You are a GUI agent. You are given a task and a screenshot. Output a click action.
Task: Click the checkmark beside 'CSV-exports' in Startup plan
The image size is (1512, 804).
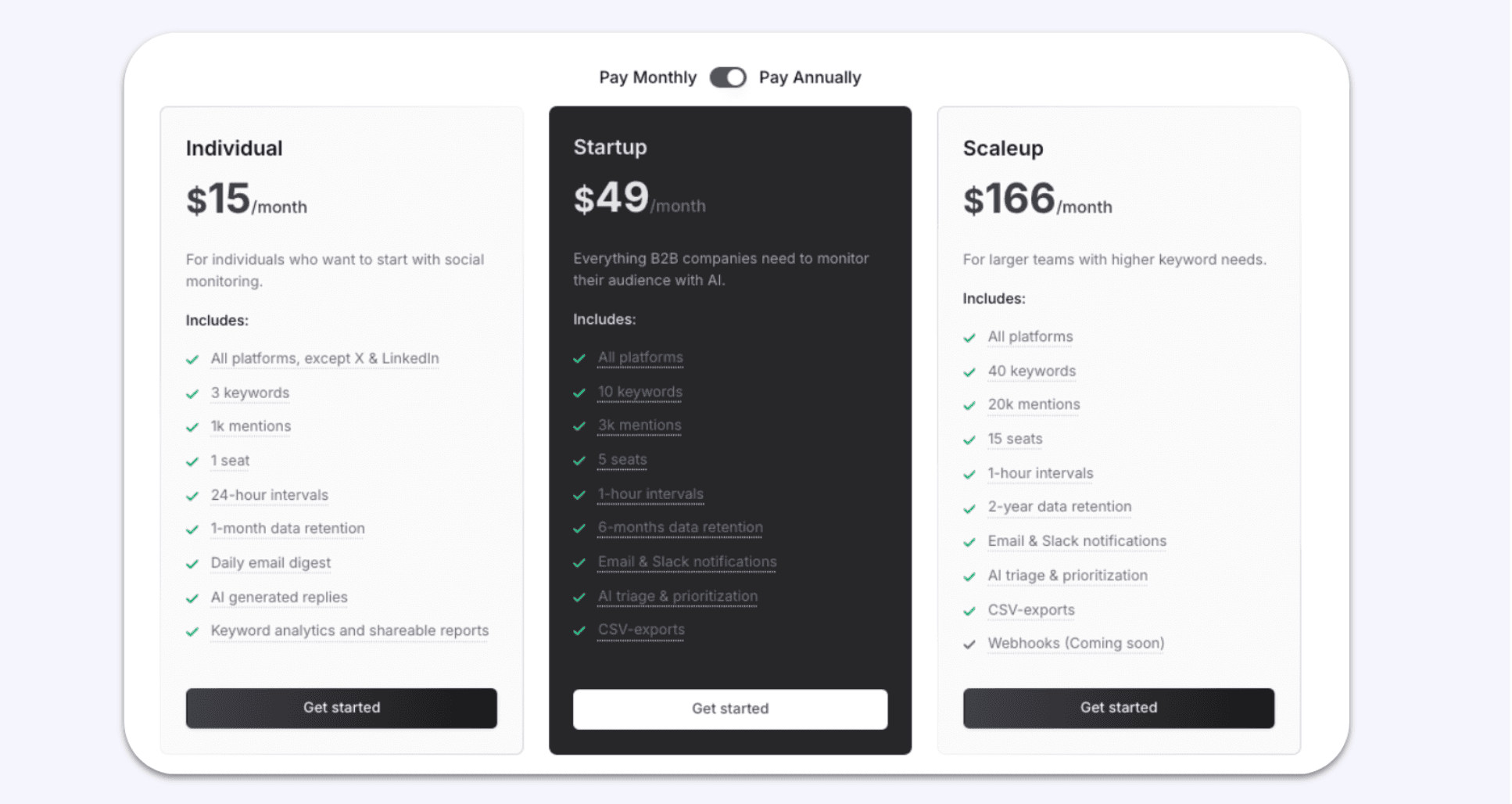coord(579,631)
